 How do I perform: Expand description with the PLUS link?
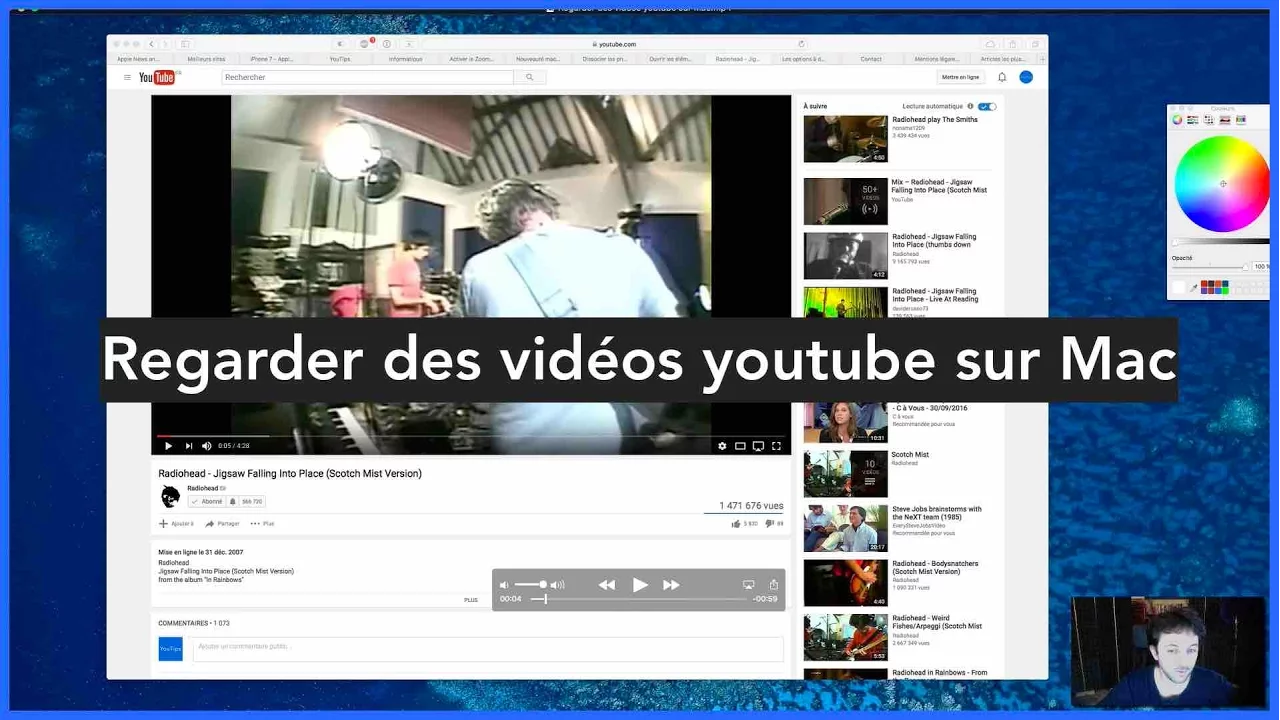471,600
